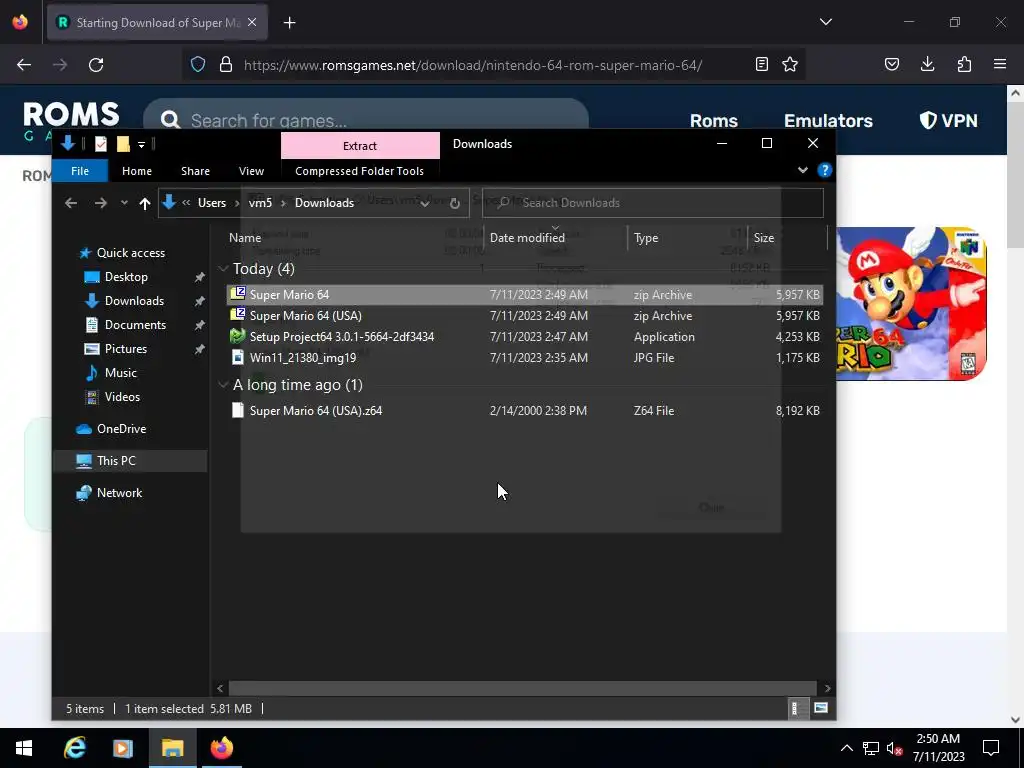Viewport: 1024px width, 768px height.
Task: Open the Home ribbon tab
Action: tap(136, 170)
